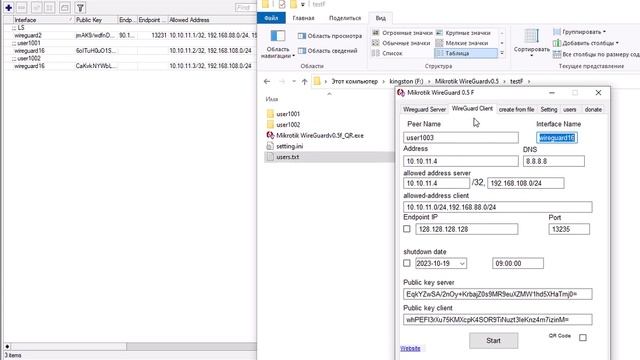Expand the breadcrumb chevron after testF

click(529, 81)
